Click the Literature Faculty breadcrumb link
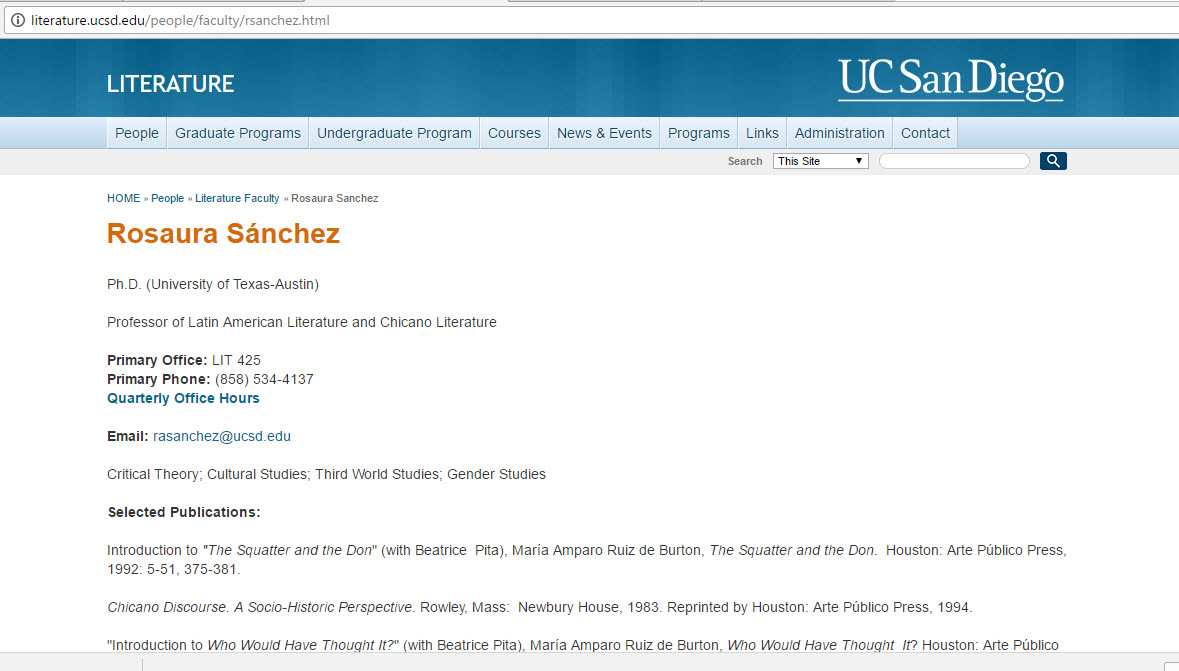The image size is (1179, 671). tap(237, 198)
